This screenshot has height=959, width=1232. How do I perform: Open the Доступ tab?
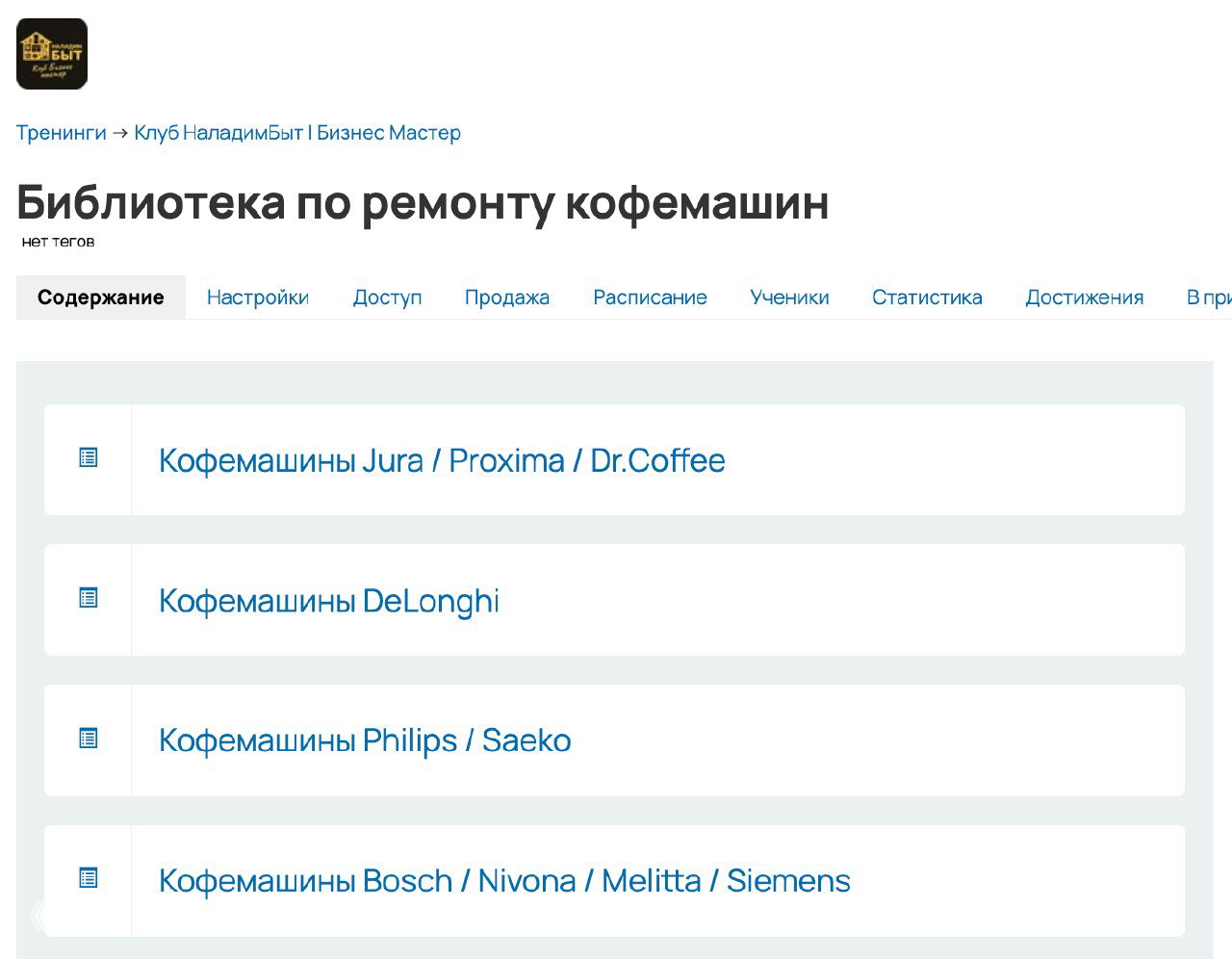coord(387,298)
